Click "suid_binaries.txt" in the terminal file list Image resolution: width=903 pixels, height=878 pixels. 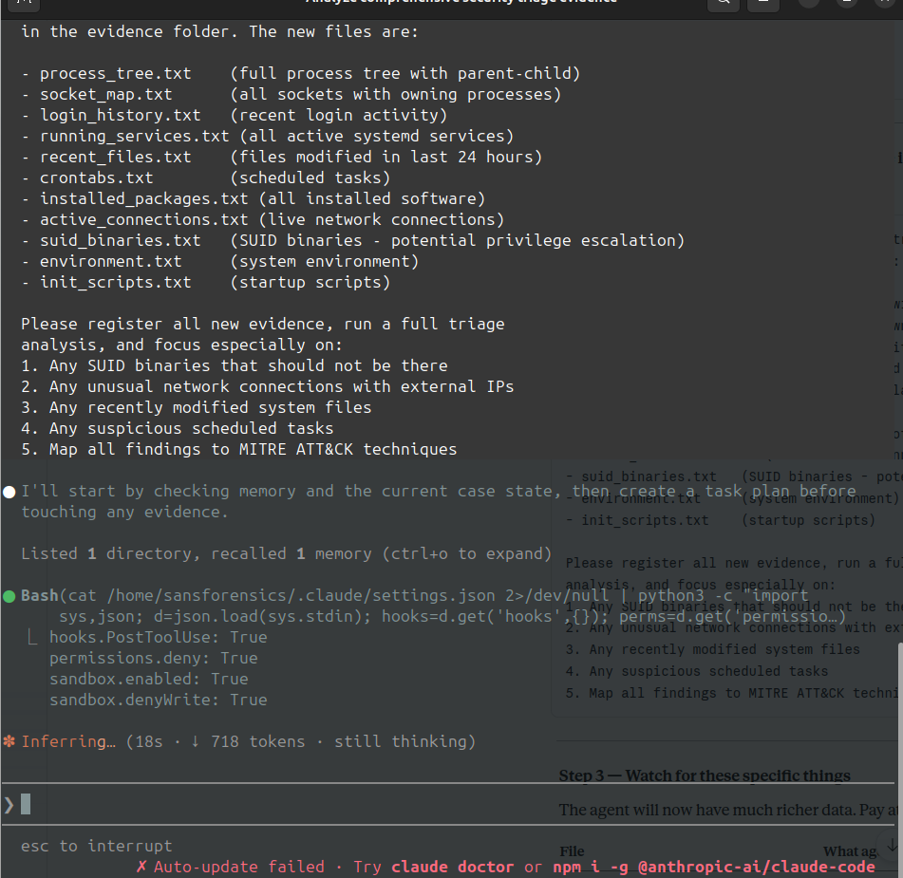pyautogui.click(x=120, y=241)
